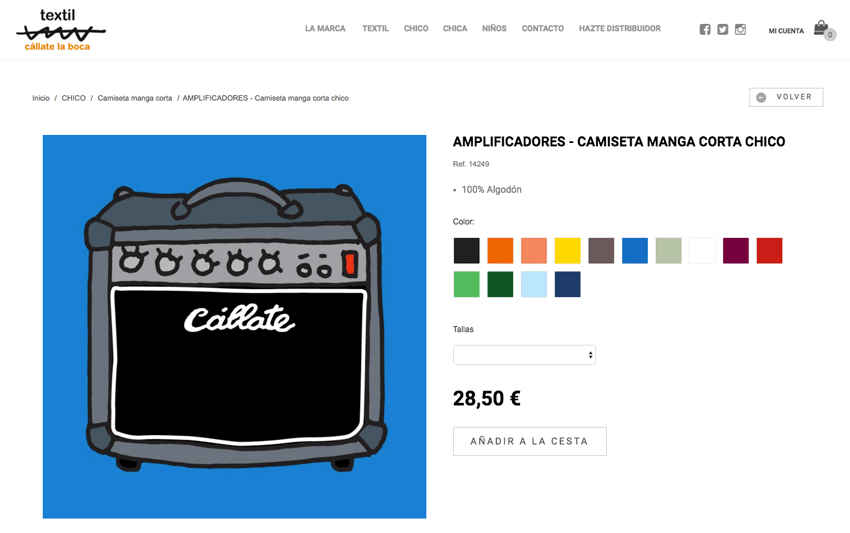Screen dimensions: 850x533
Task: Open the LA MARCA menu item
Action: coord(325,28)
